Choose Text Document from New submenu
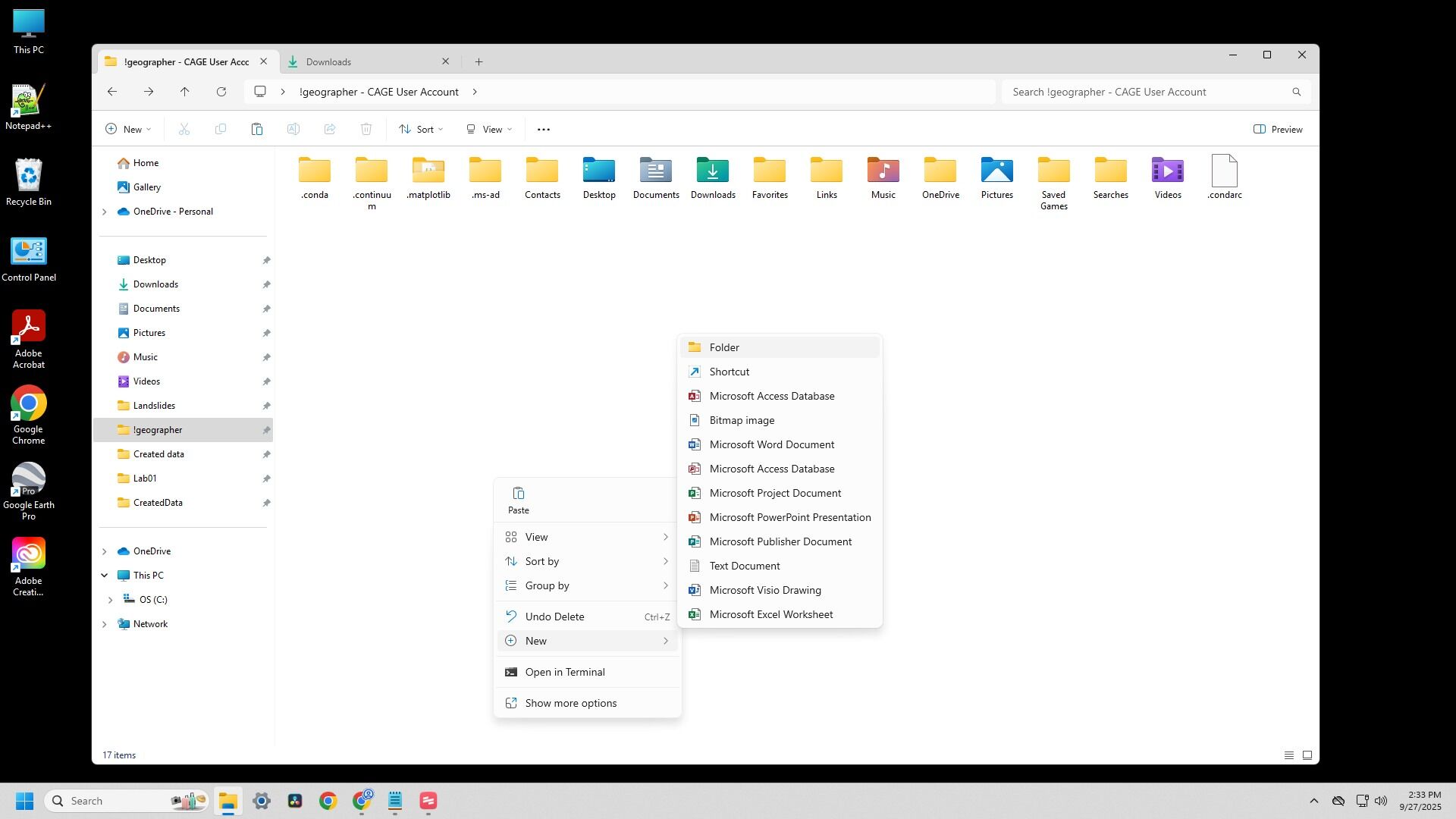 click(x=744, y=566)
